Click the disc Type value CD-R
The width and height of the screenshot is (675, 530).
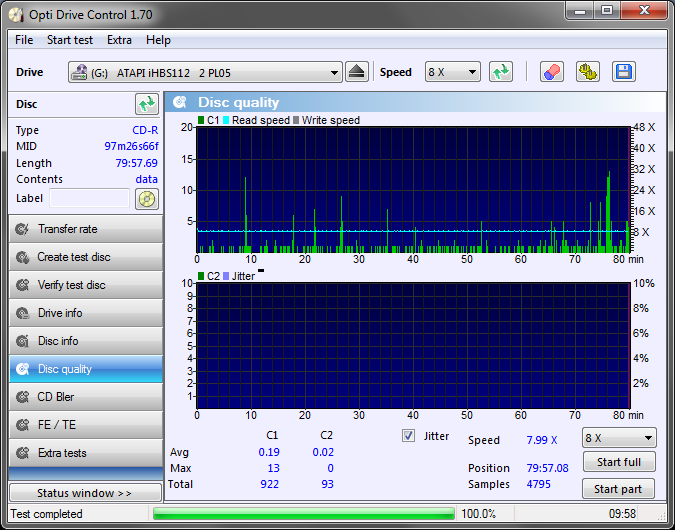point(145,130)
